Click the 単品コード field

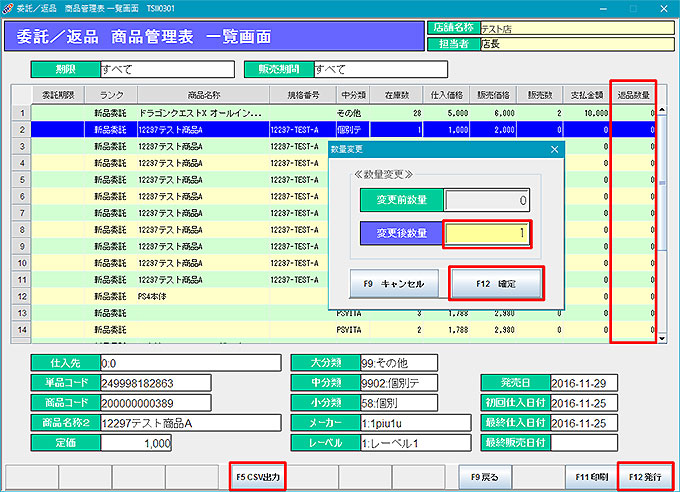click(156, 383)
